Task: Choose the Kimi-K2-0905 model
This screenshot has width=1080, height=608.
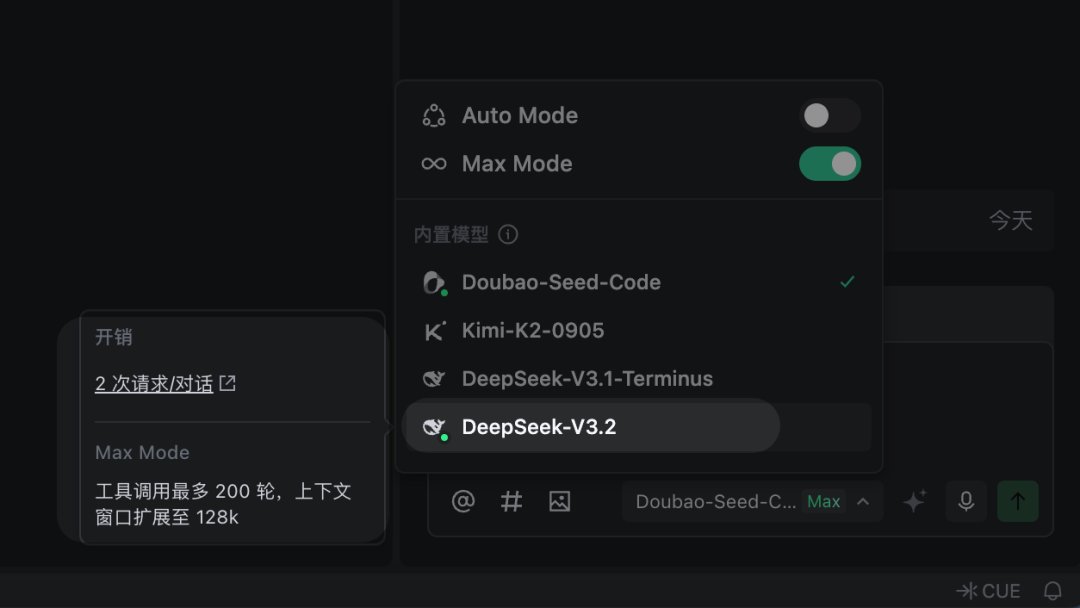Action: [x=532, y=331]
